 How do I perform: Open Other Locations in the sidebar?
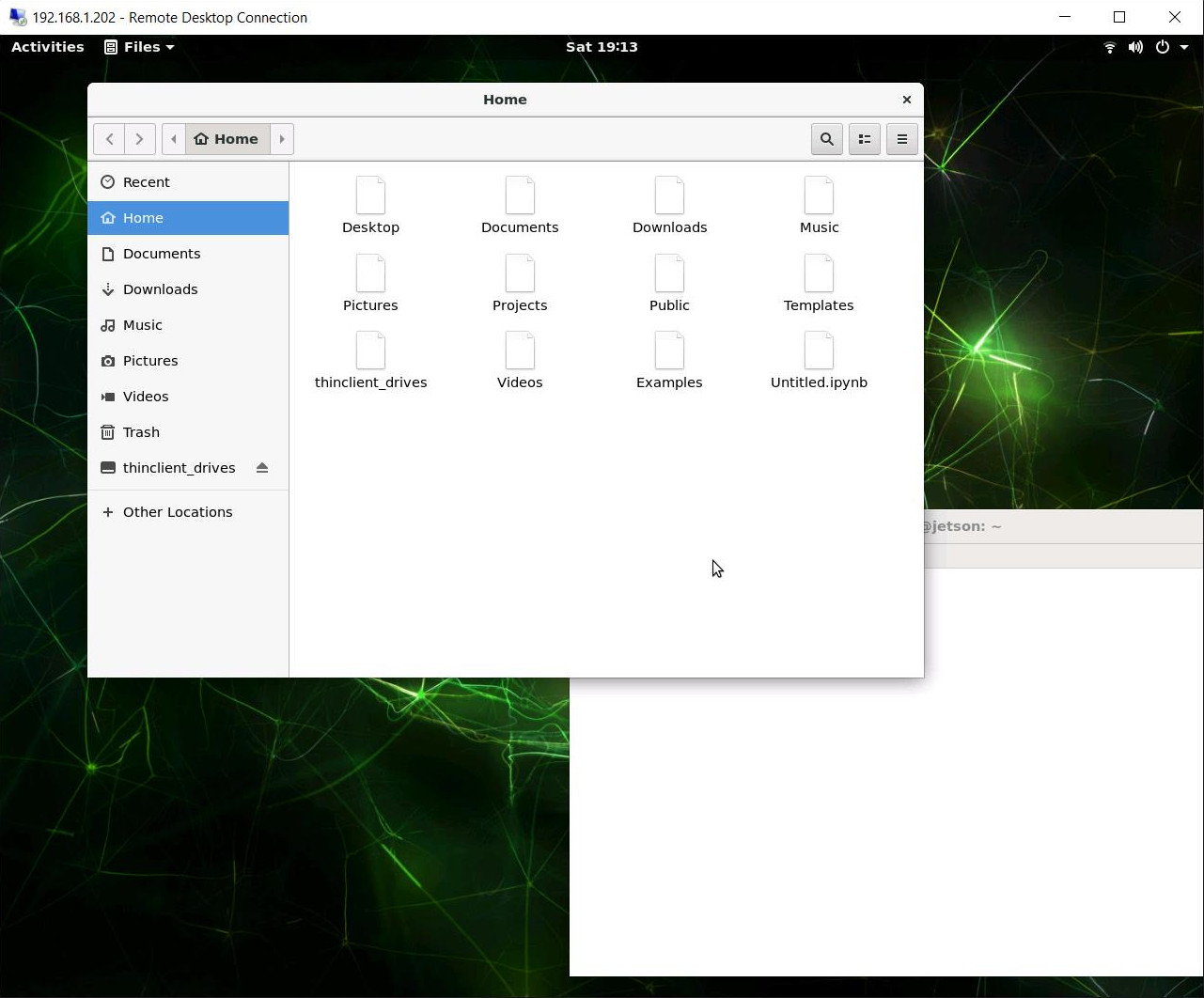point(177,511)
